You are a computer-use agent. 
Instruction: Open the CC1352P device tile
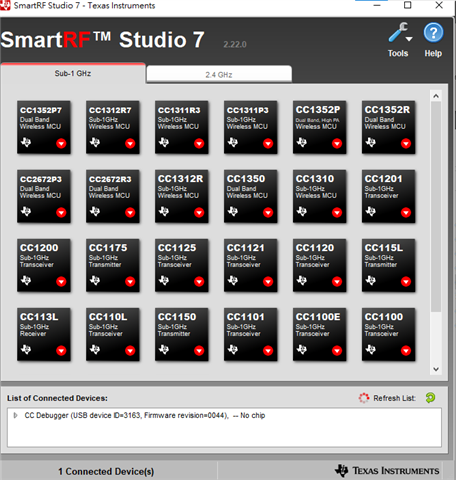[x=320, y=127]
